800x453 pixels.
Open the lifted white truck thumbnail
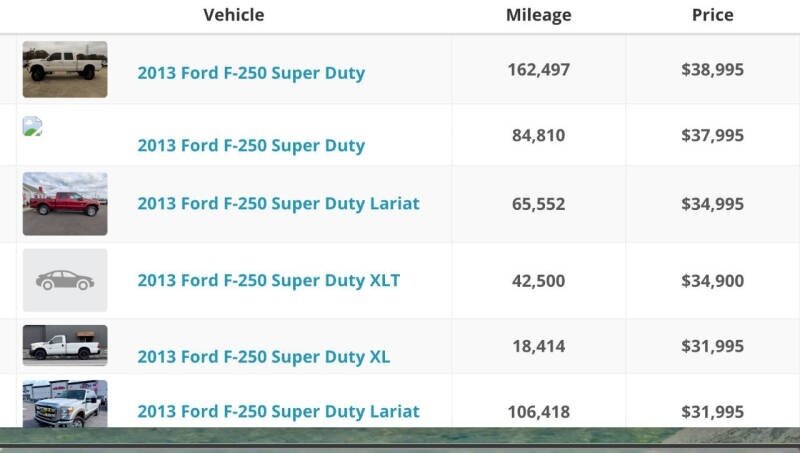coord(65,69)
